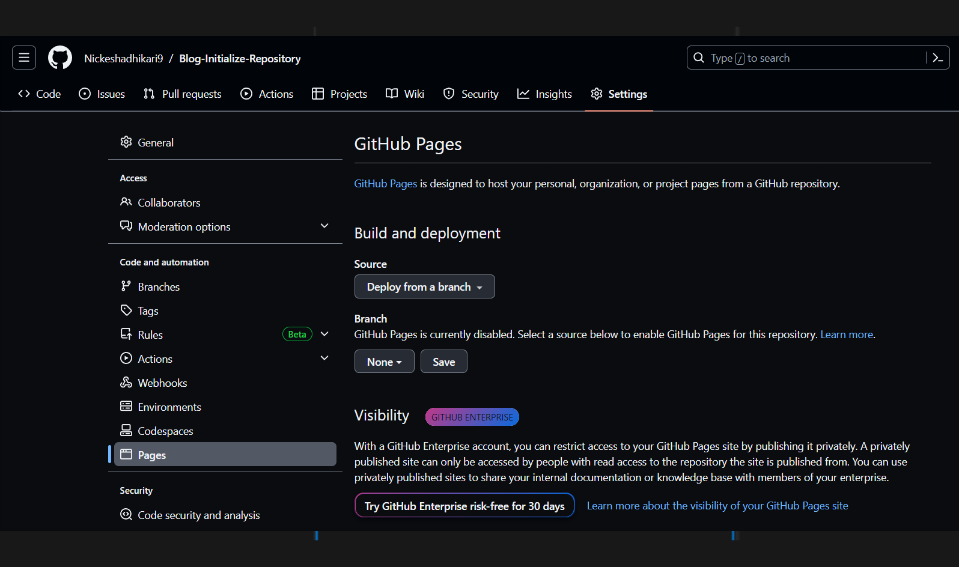The width and height of the screenshot is (959, 567).
Task: Open Tags settings page
Action: (225, 310)
